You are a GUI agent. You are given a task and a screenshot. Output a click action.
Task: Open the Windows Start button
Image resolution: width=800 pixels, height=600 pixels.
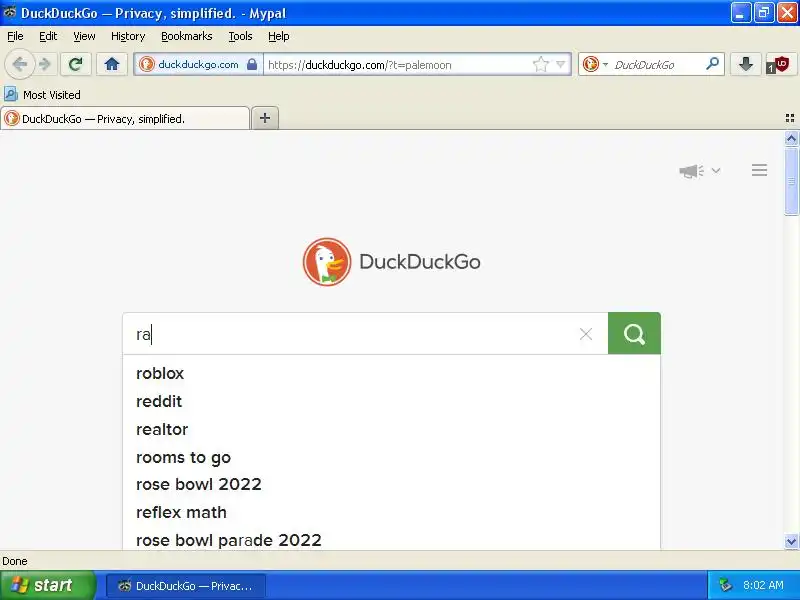pos(48,585)
